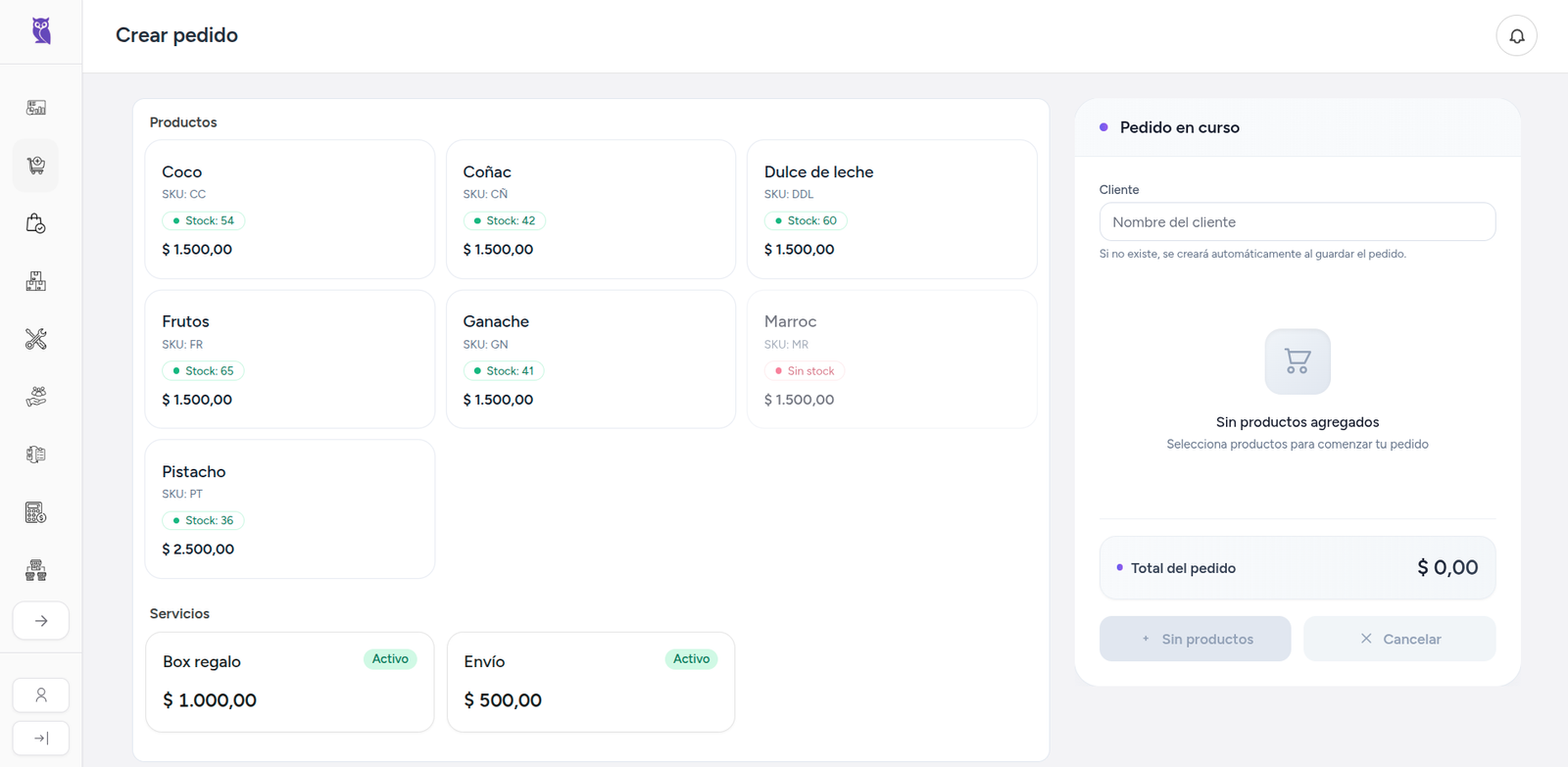
Task: Open the inventory boxes sidebar icon
Action: (x=36, y=282)
